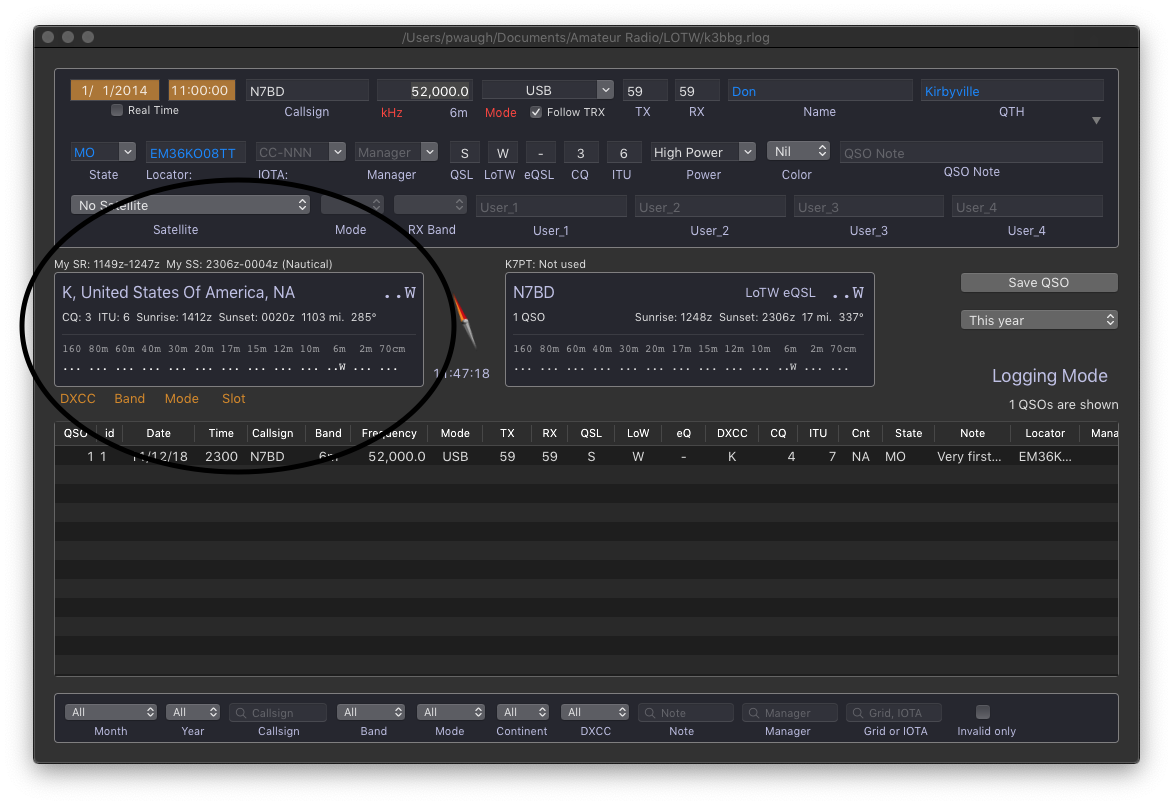Click the eQSL status field

coord(541,153)
